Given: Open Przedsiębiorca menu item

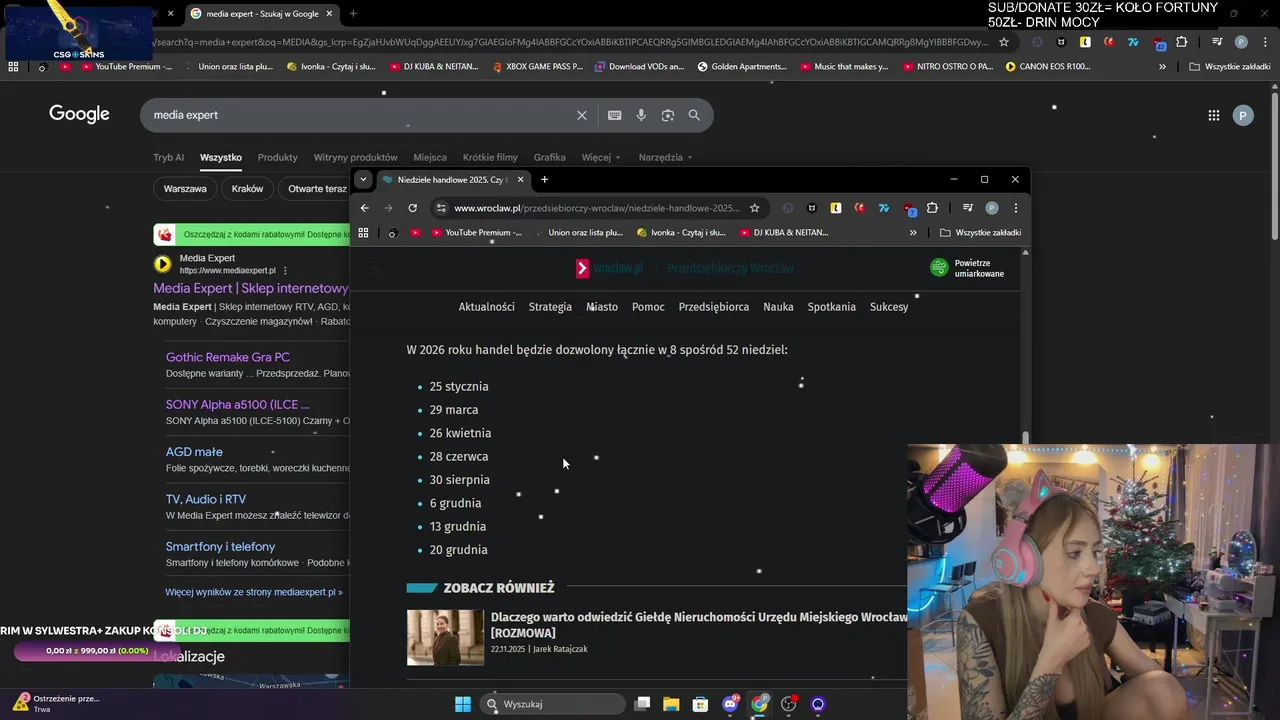Looking at the screenshot, I should 714,307.
